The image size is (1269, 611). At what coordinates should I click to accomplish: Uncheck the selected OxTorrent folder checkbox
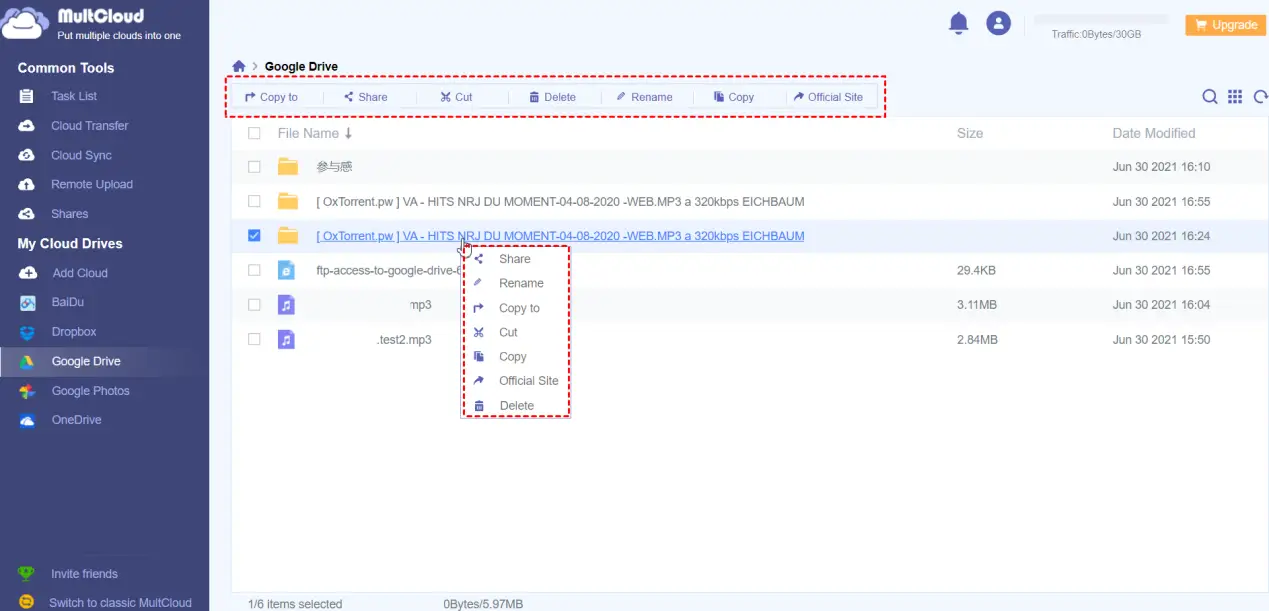pos(254,236)
